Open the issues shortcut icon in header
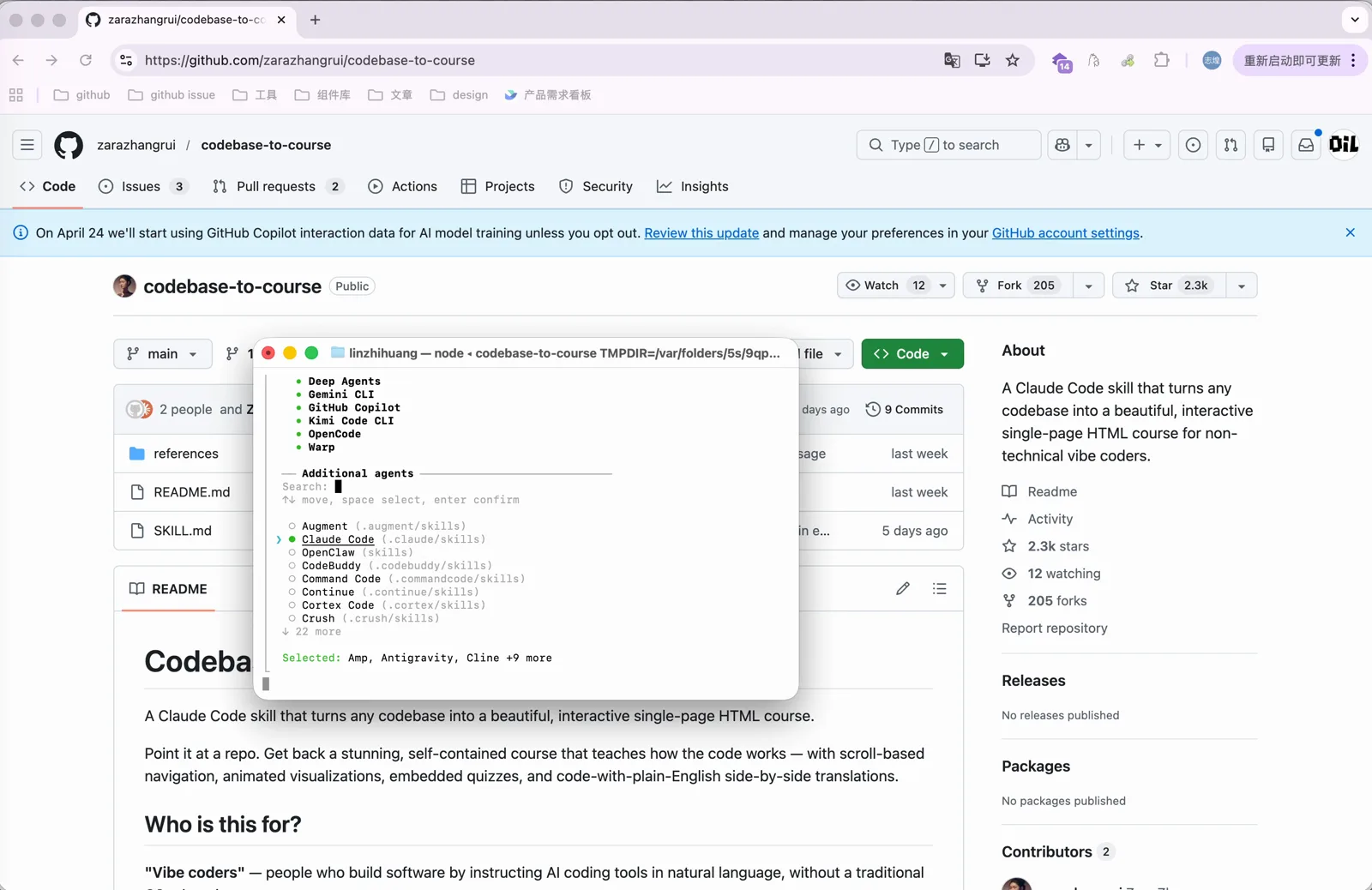This screenshot has height=890, width=1372. [x=1193, y=145]
